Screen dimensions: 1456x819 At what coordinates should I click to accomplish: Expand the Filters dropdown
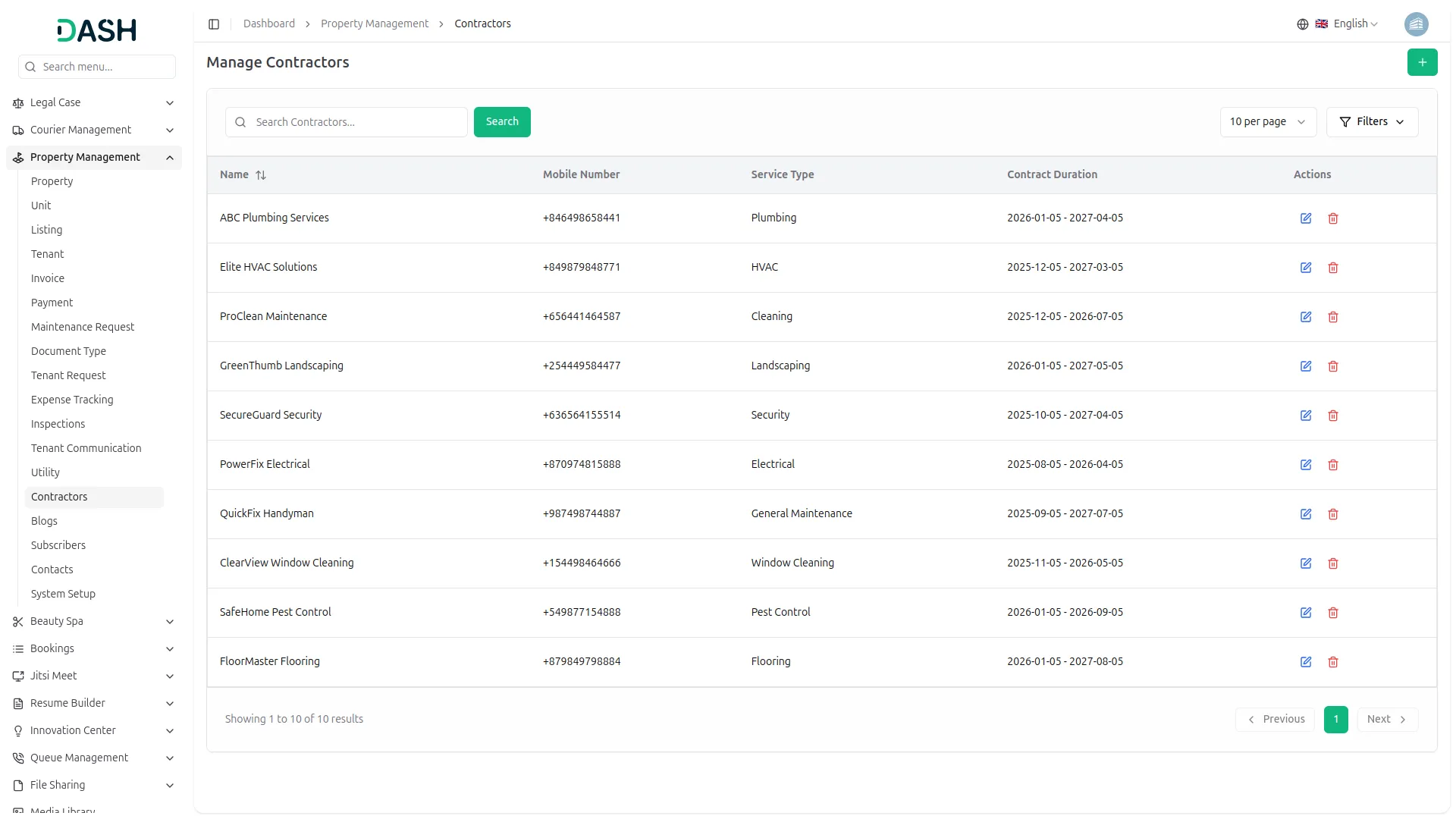[1372, 122]
